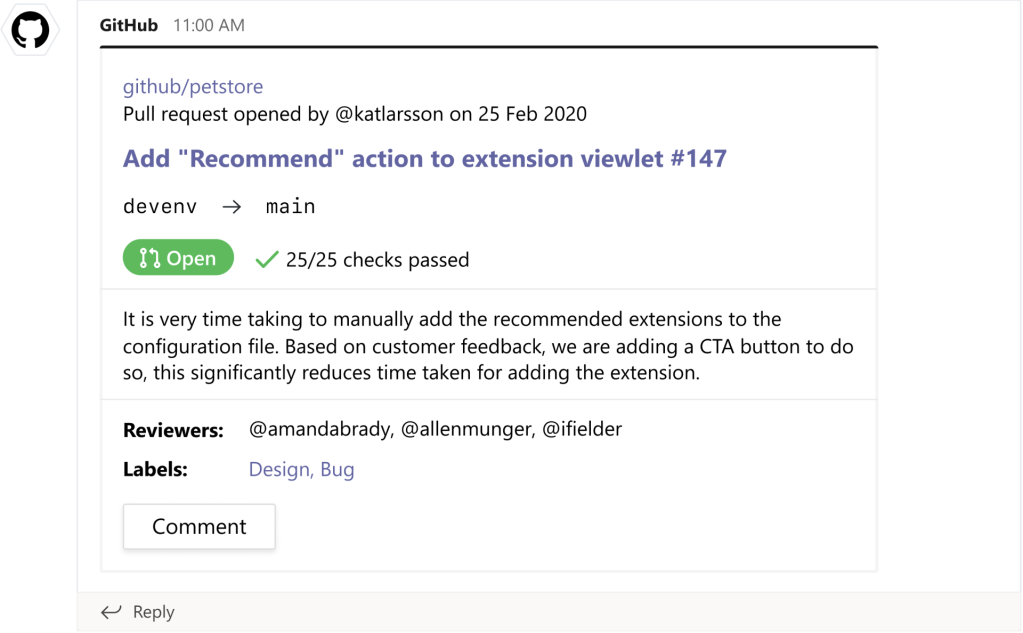Click the reply arrow icon
Screen dimensions: 1023x633
coord(110,611)
